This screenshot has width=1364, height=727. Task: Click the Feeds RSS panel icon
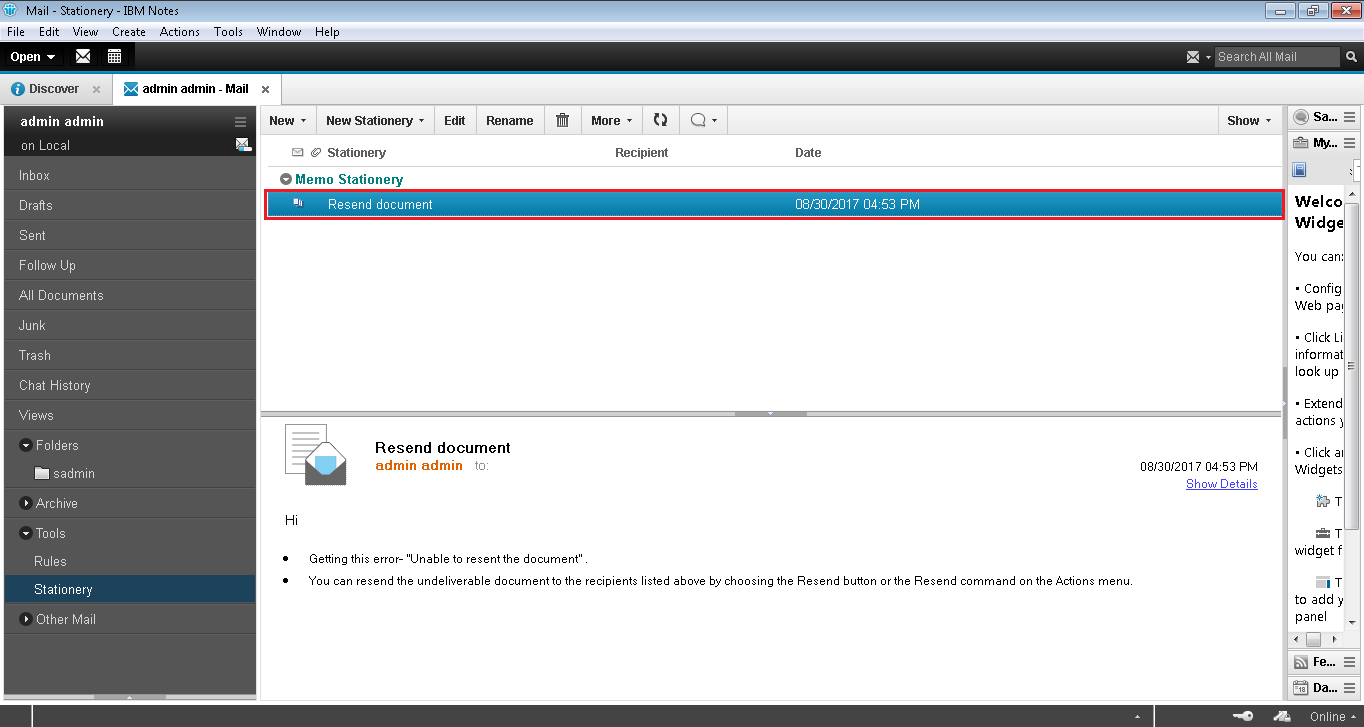pos(1301,662)
